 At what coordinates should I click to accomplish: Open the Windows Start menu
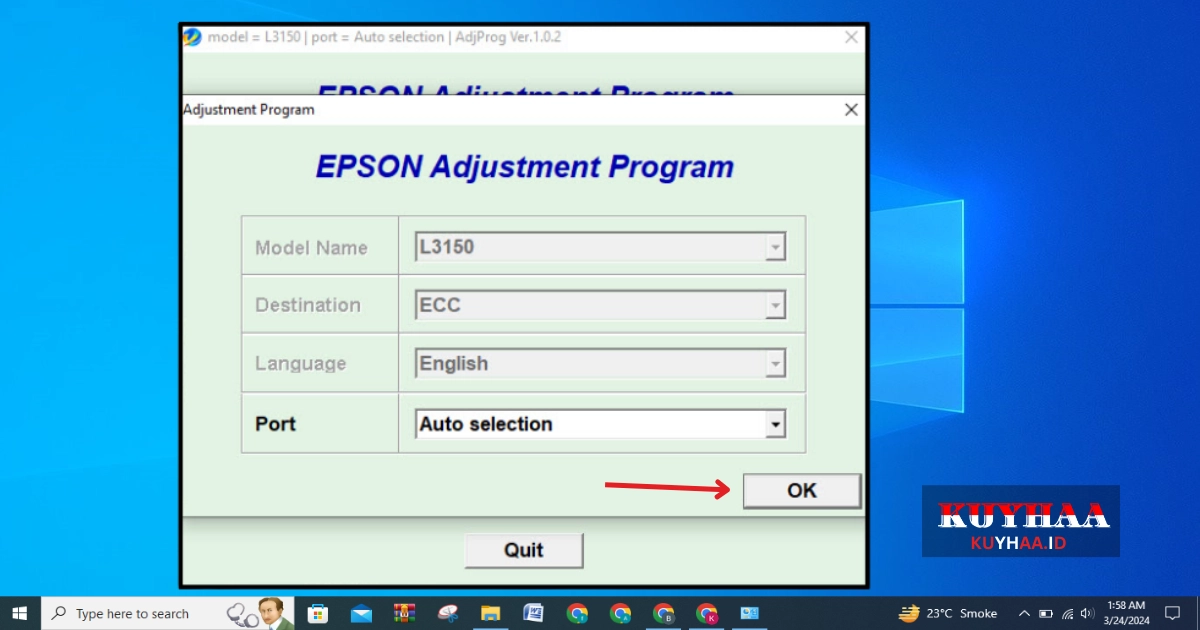(20, 613)
